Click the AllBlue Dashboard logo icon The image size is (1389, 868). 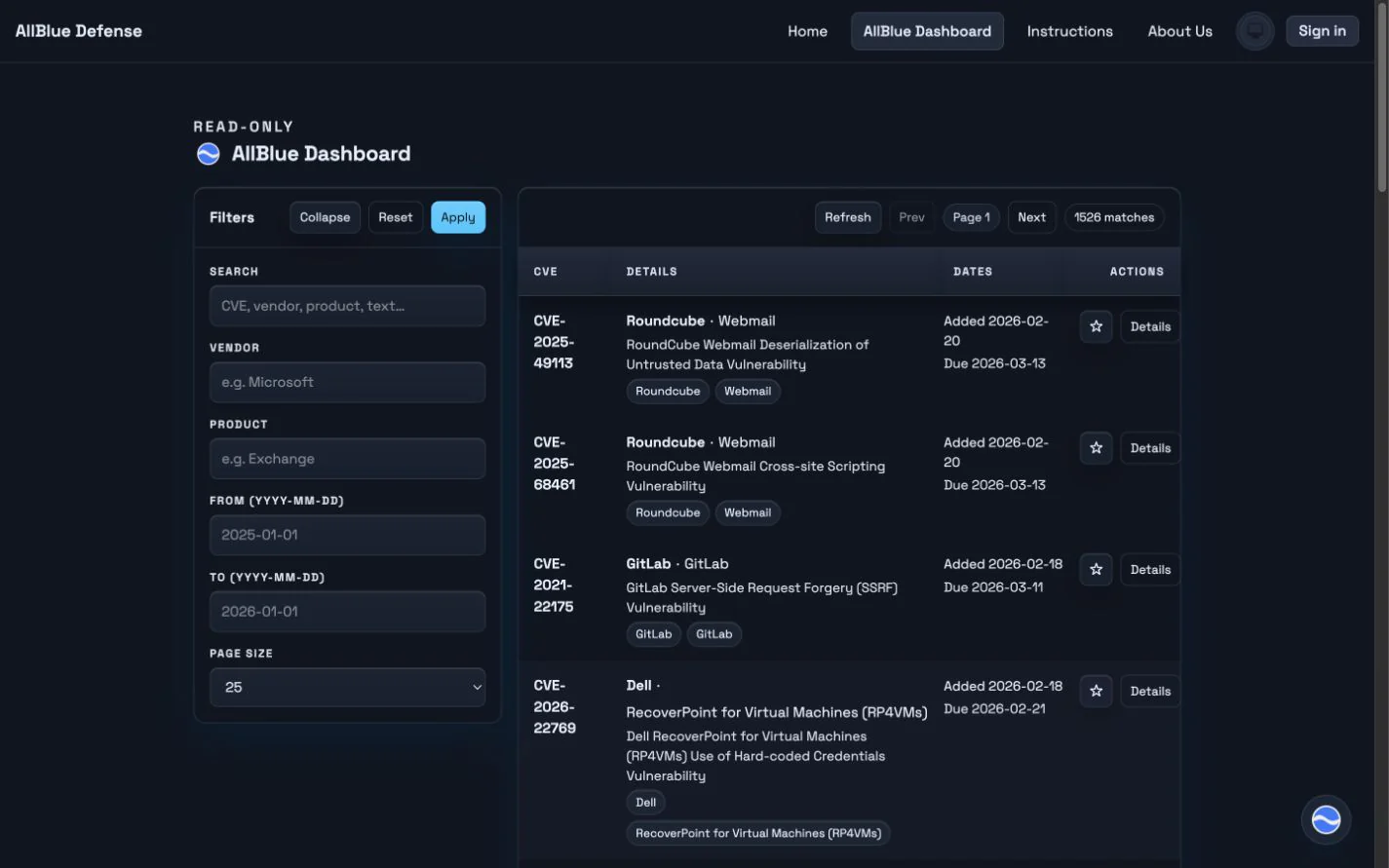tap(209, 154)
